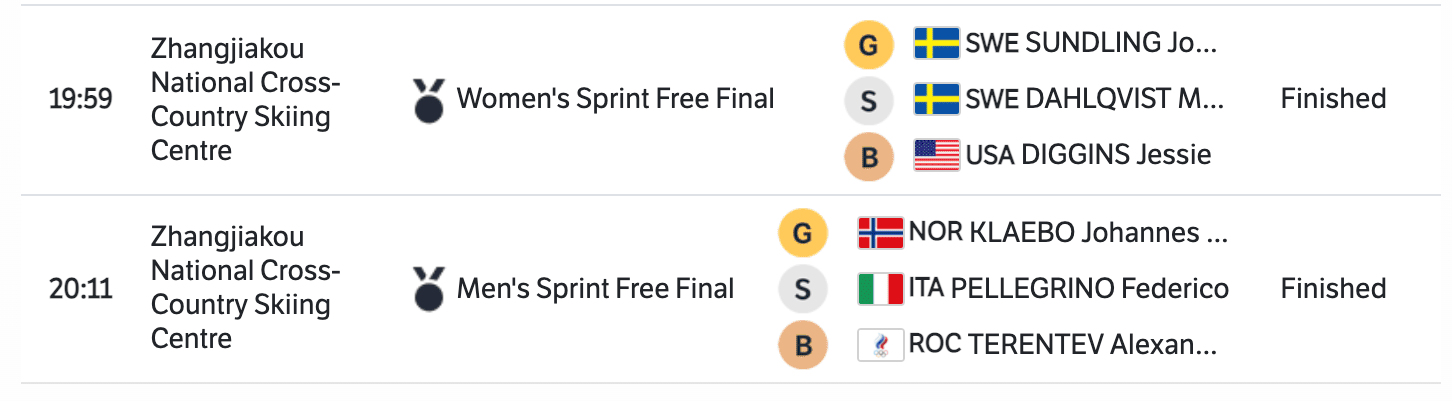
Task: Click the bronze badge for Diggins
Action: pyautogui.click(x=868, y=156)
